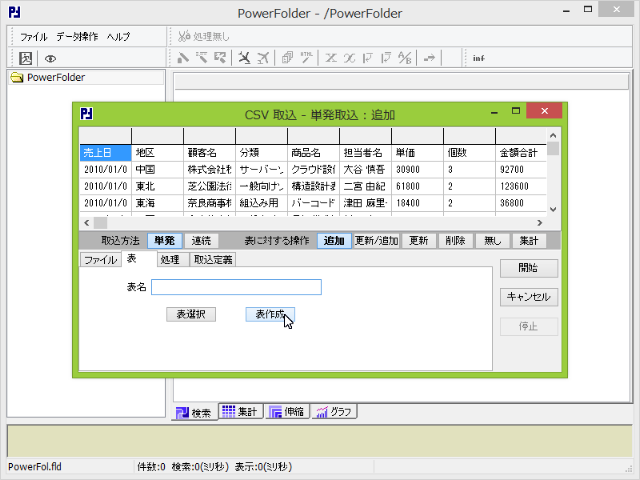Open the ファイル menu
The height and width of the screenshot is (480, 640).
34,36
